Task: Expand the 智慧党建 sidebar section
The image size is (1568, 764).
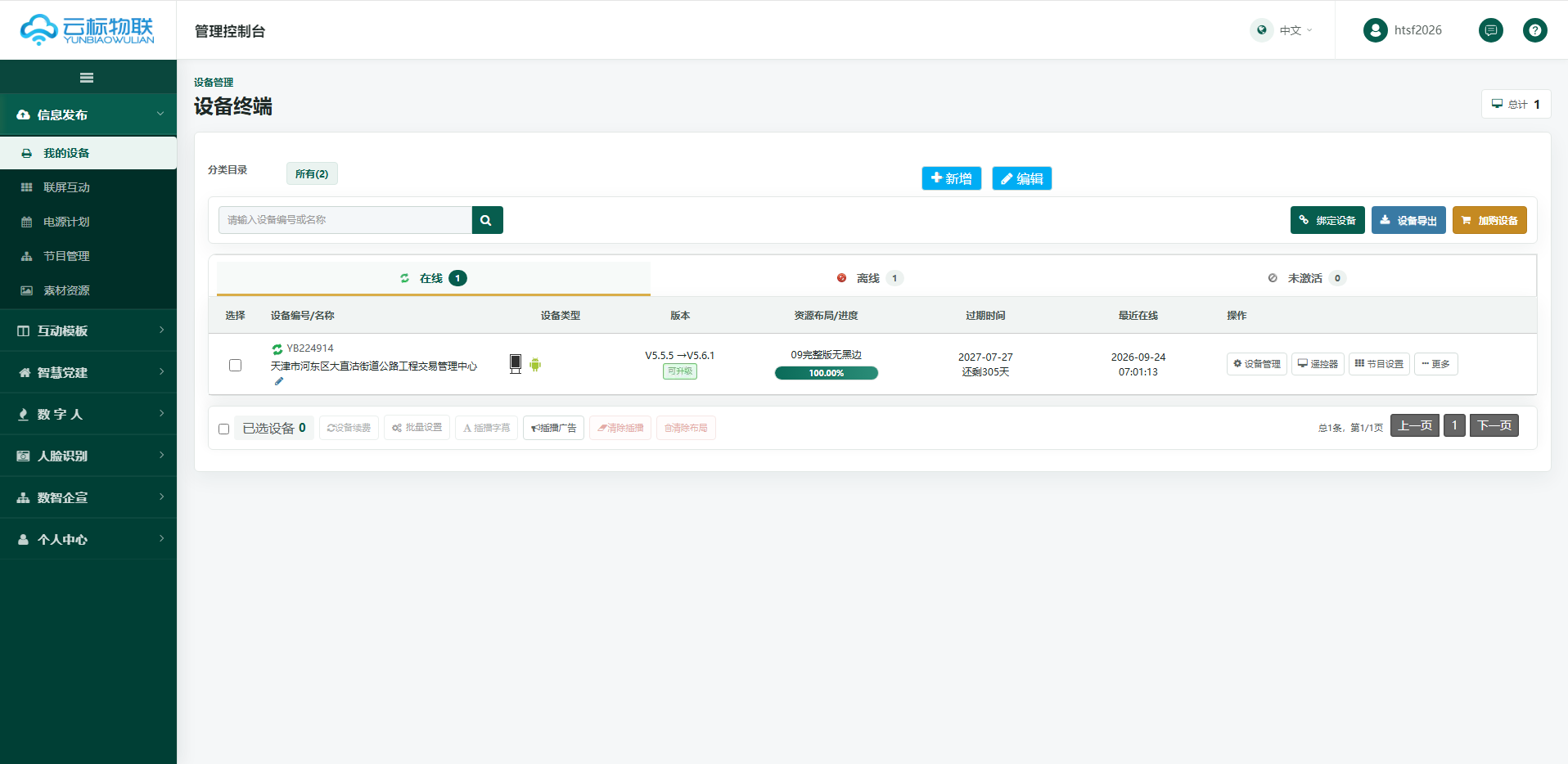Action: click(x=88, y=372)
